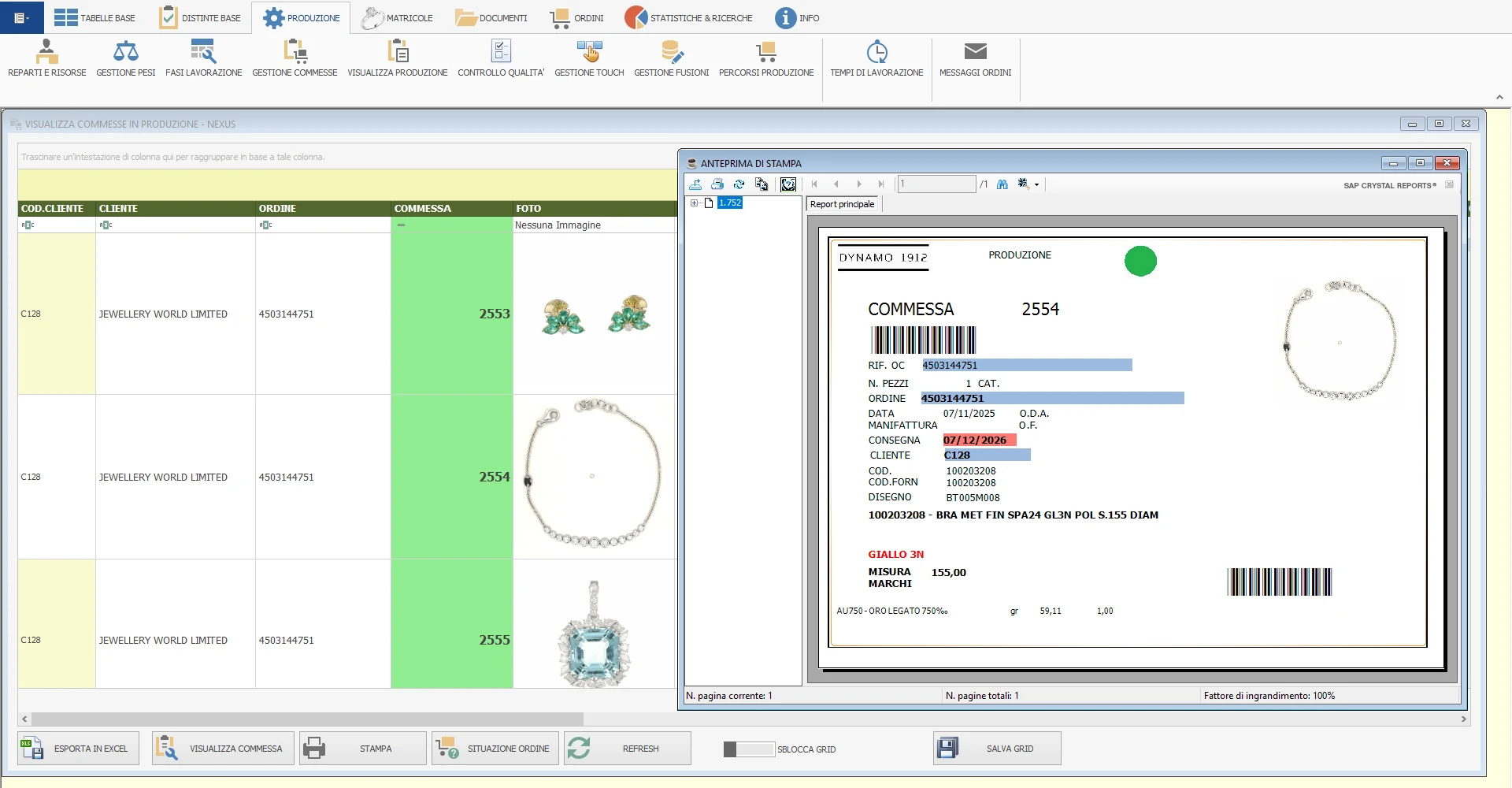
Task: Click the page number field in preview
Action: (x=936, y=184)
